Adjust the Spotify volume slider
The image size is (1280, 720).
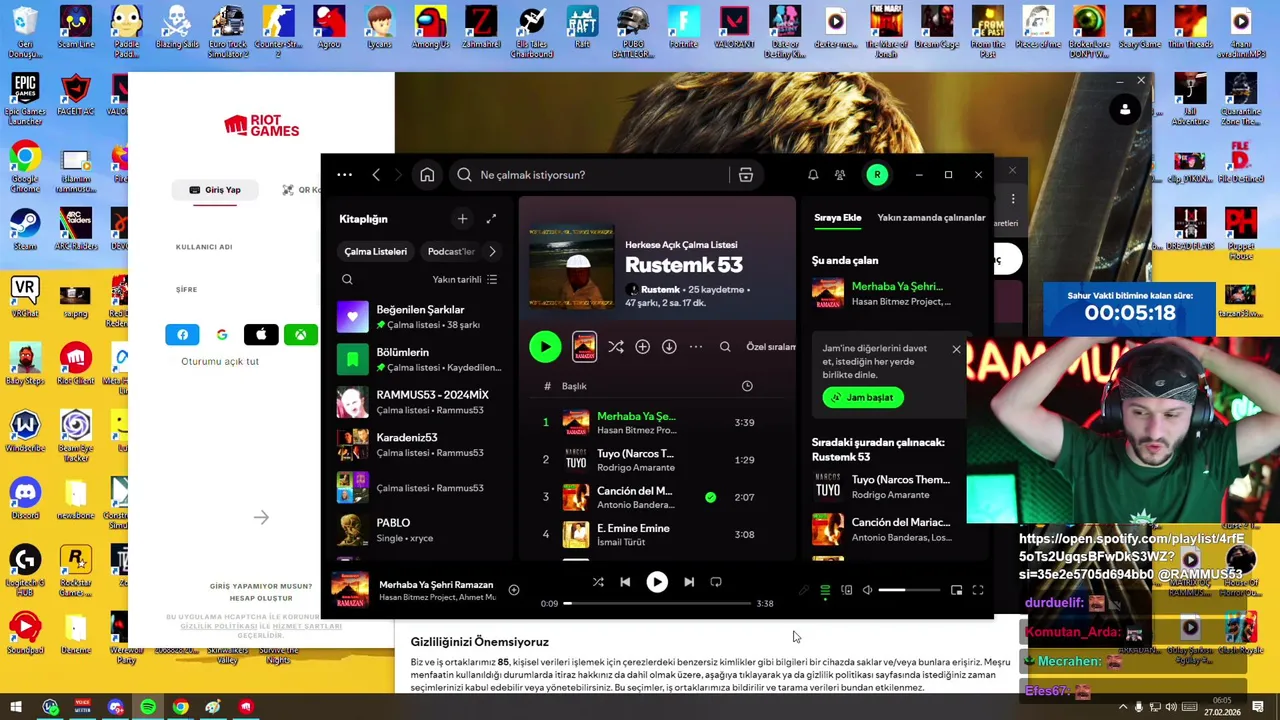tap(908, 591)
